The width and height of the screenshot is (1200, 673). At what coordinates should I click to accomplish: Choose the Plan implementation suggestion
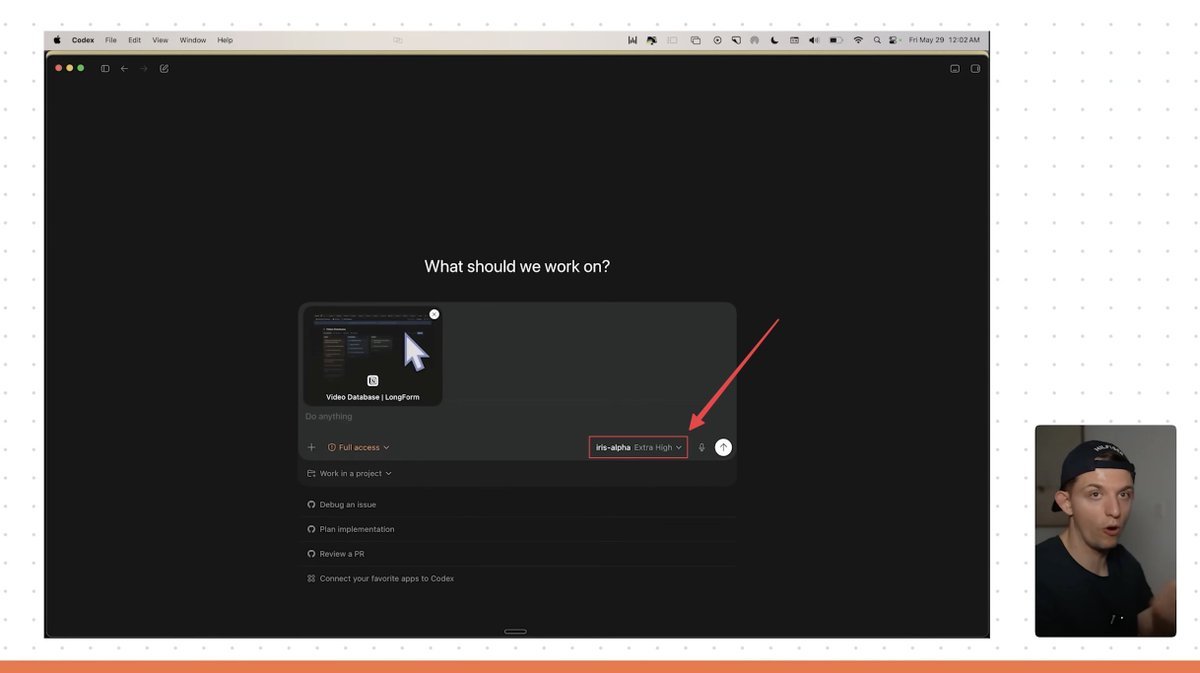(517, 529)
